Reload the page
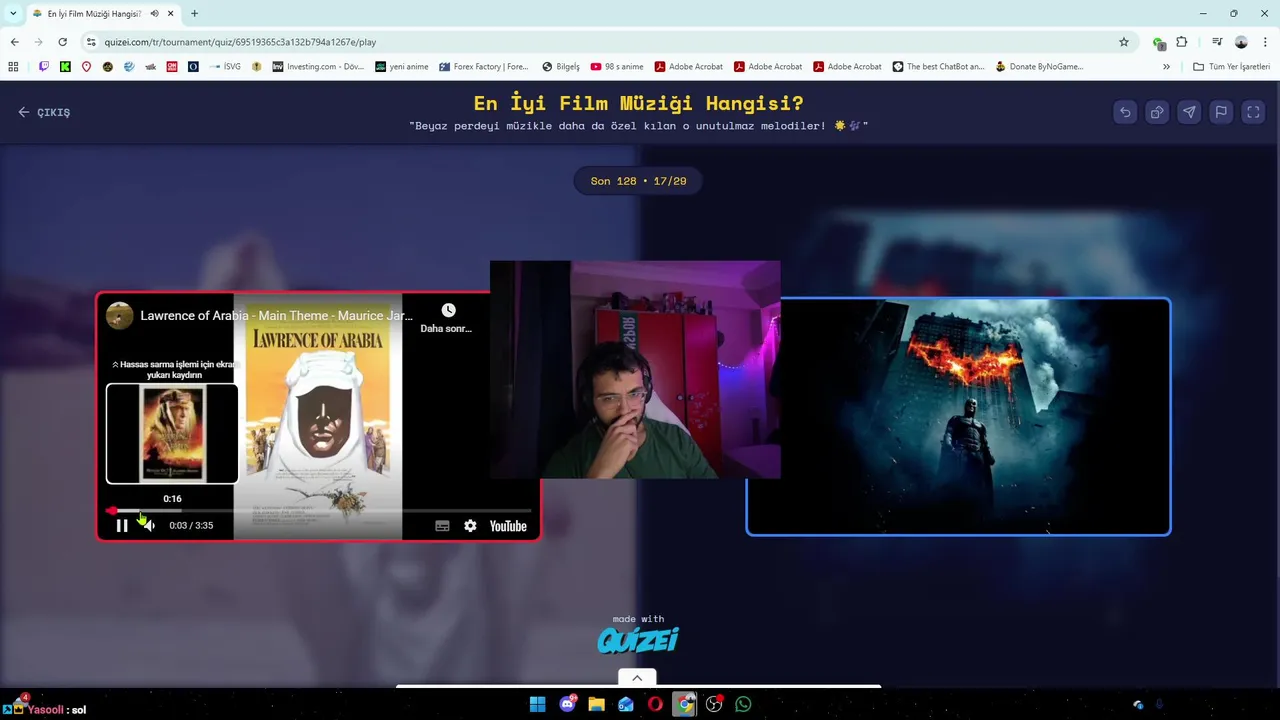The image size is (1280, 720). pyautogui.click(x=62, y=42)
